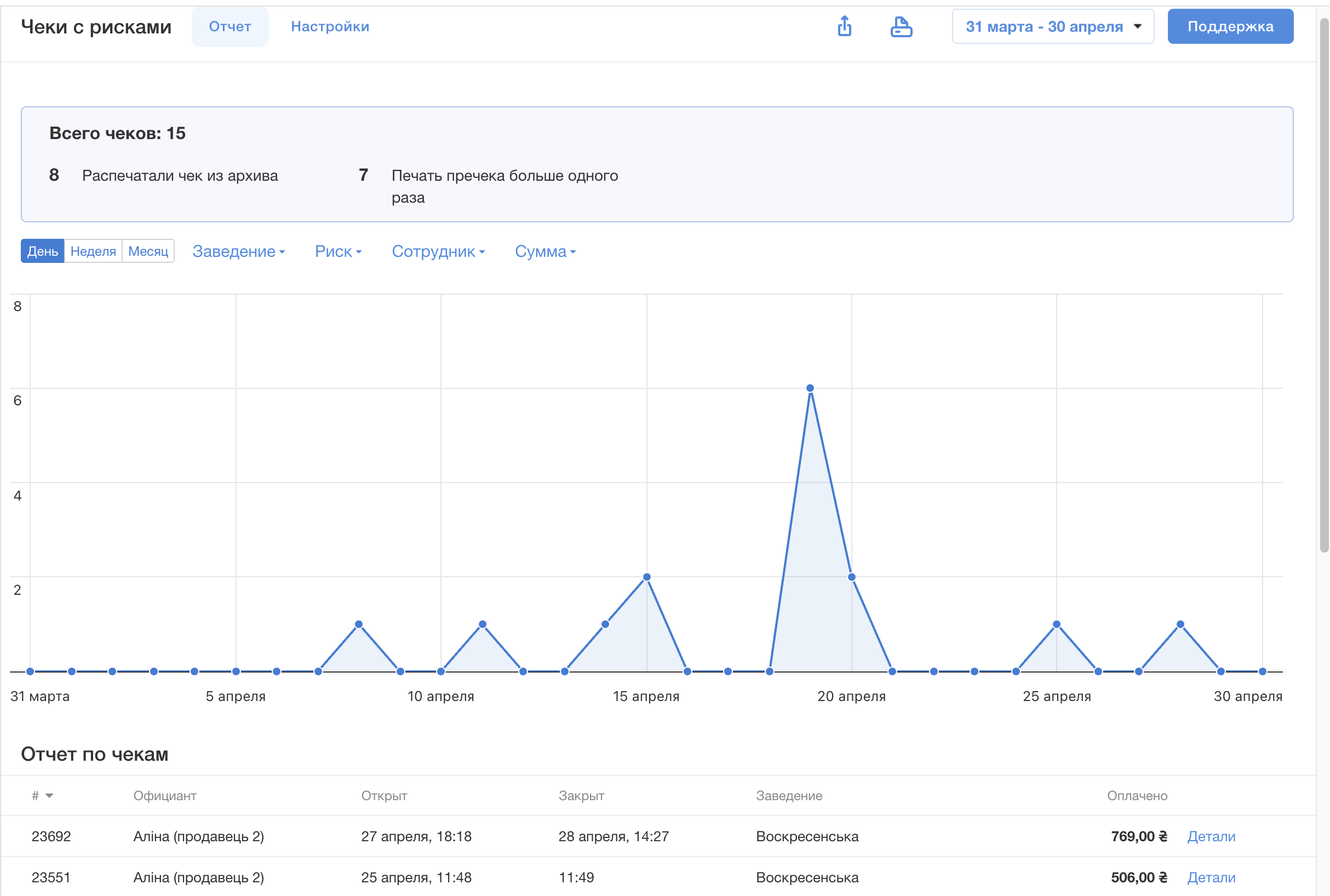
Task: Open Детали link for receipt 23551
Action: [x=1211, y=877]
